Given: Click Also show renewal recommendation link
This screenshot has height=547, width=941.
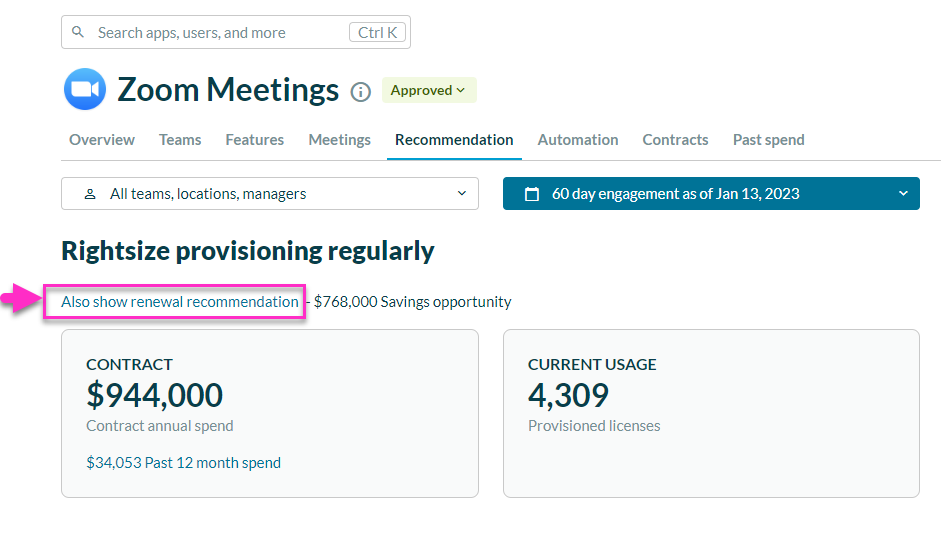Looking at the screenshot, I should coord(180,302).
